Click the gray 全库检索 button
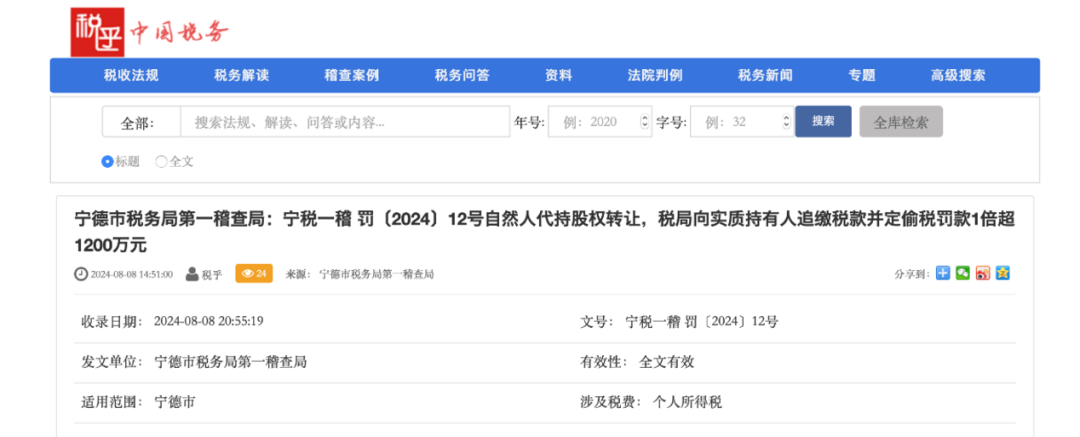Screen dimensions: 1080x437 900,122
